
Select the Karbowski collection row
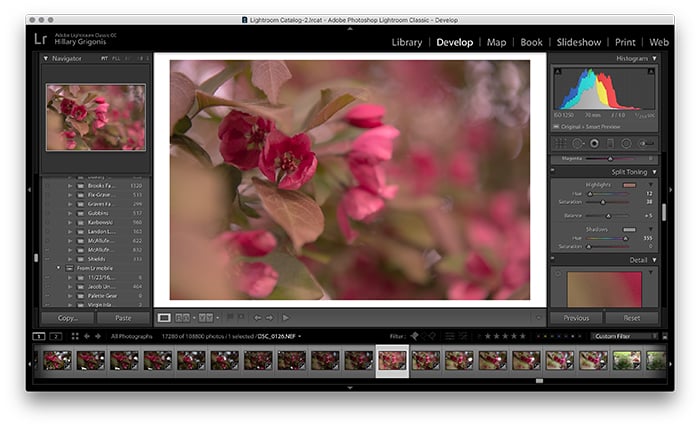[96, 222]
